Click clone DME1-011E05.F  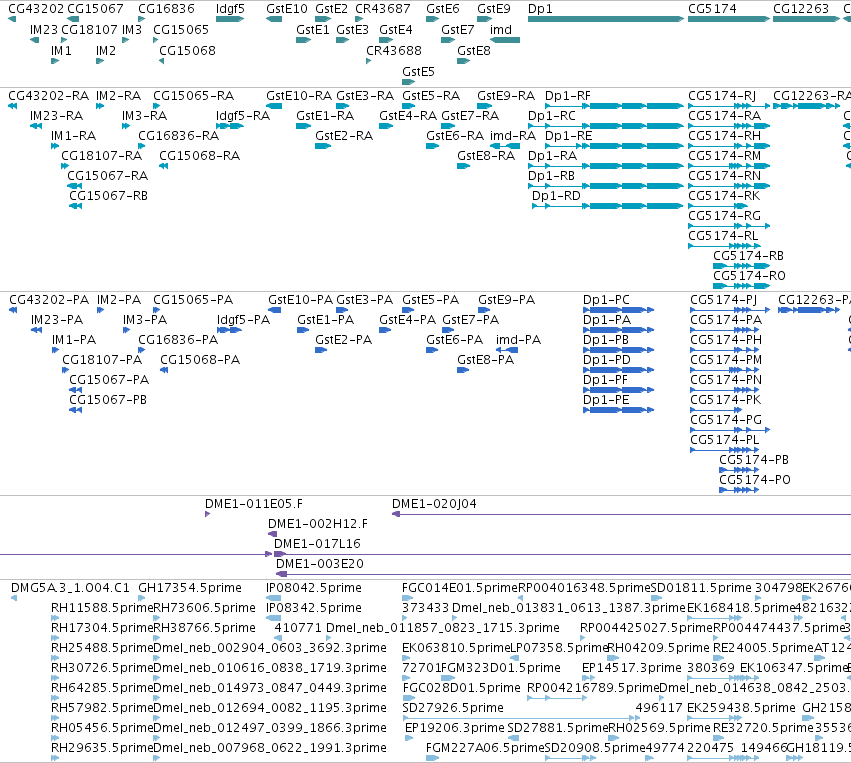coord(207,514)
